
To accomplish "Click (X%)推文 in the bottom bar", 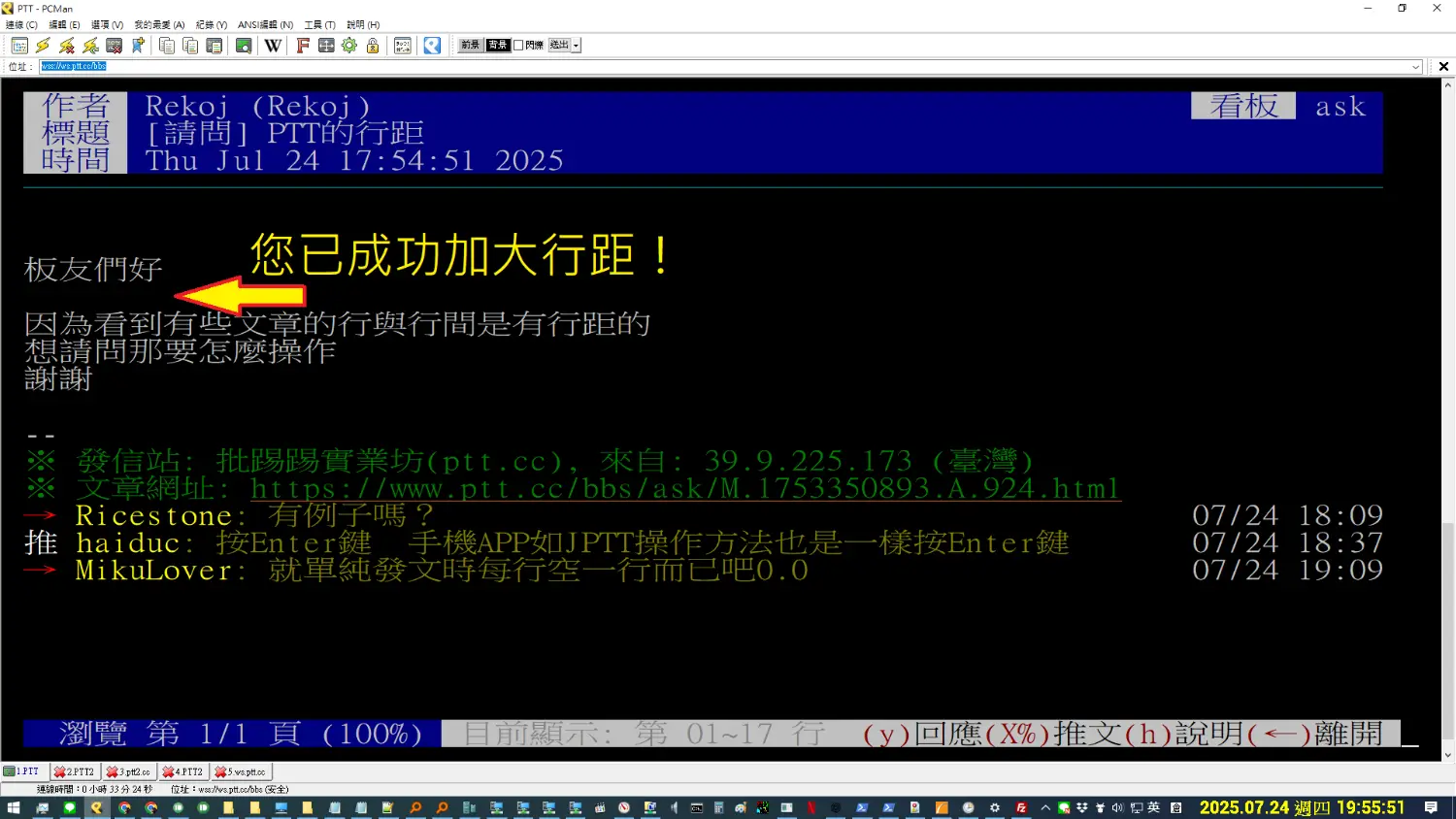I will point(1053,734).
